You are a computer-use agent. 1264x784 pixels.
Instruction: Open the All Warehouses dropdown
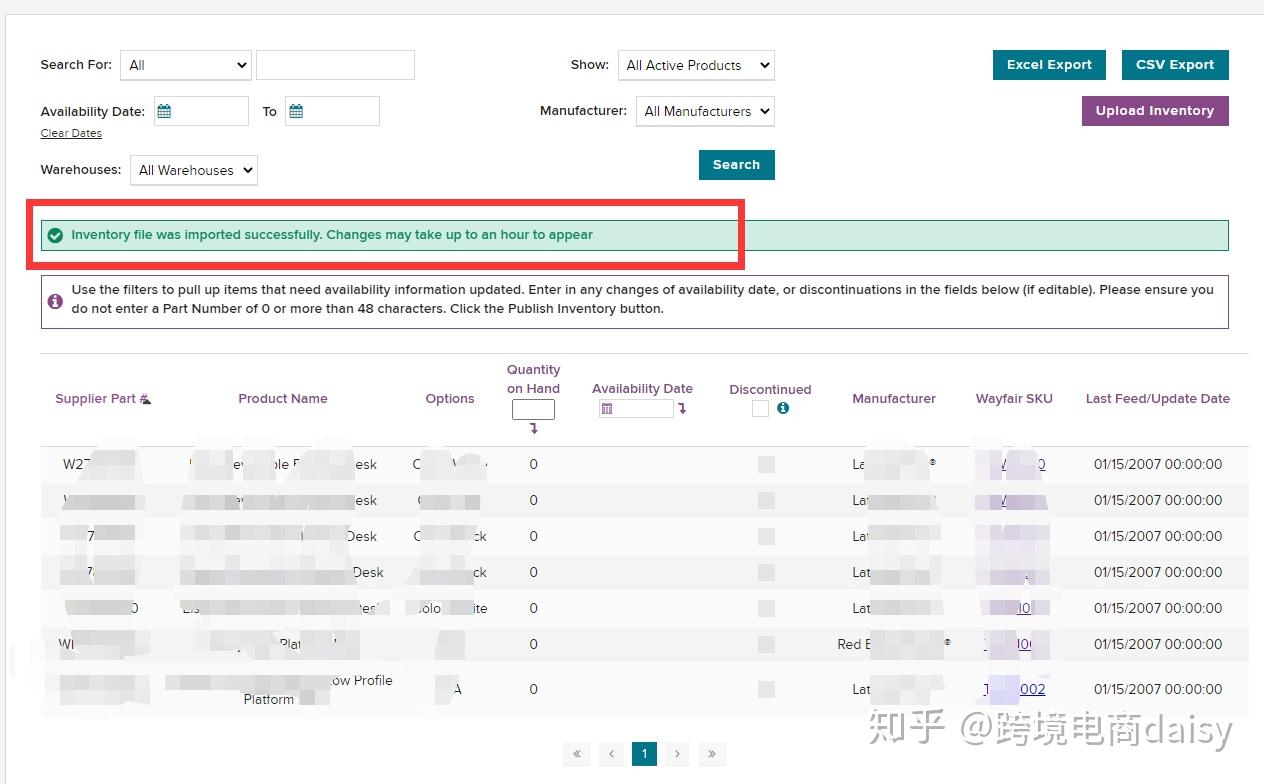pos(193,170)
